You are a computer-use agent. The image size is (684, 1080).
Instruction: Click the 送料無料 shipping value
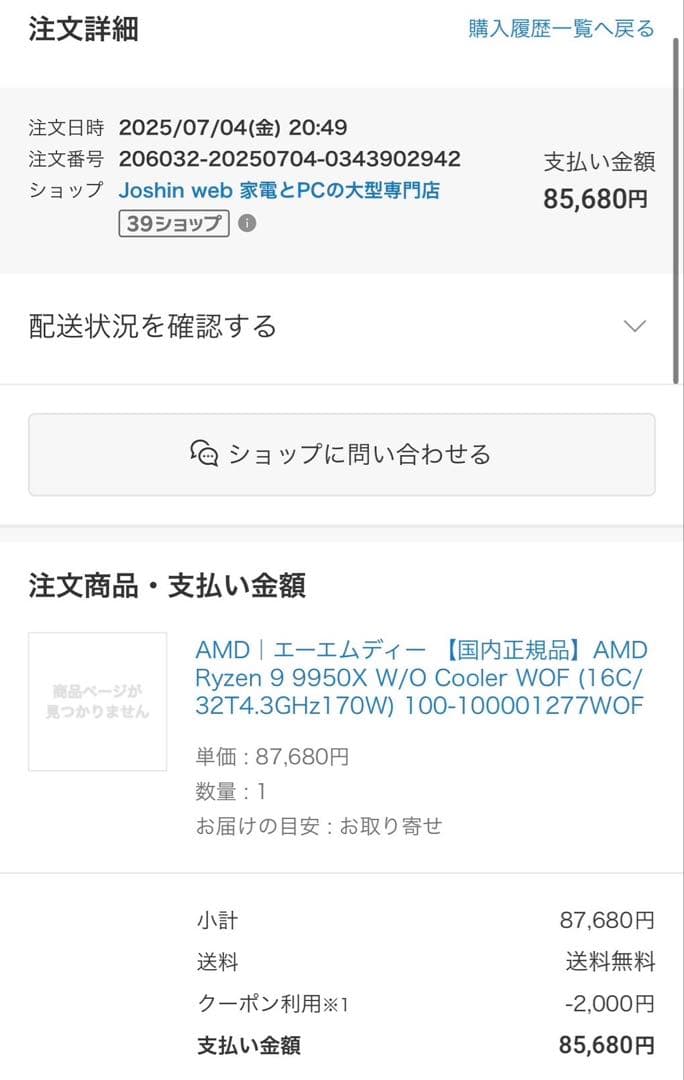610,962
